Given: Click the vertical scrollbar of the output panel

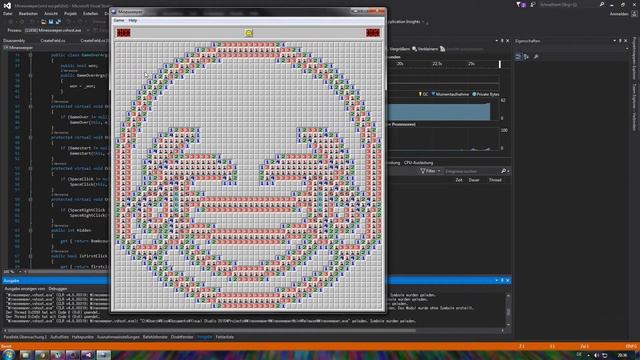Looking at the screenshot, I should 508,311.
